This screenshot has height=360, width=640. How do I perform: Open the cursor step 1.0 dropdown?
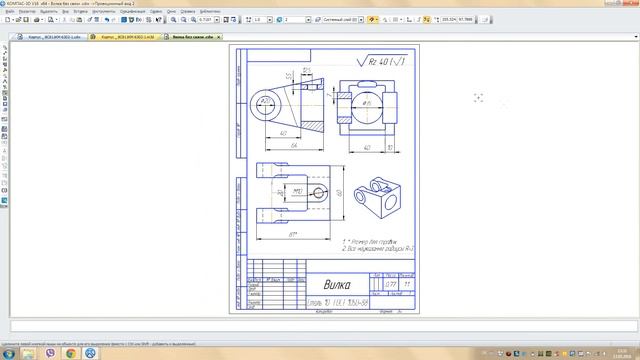[270, 20]
